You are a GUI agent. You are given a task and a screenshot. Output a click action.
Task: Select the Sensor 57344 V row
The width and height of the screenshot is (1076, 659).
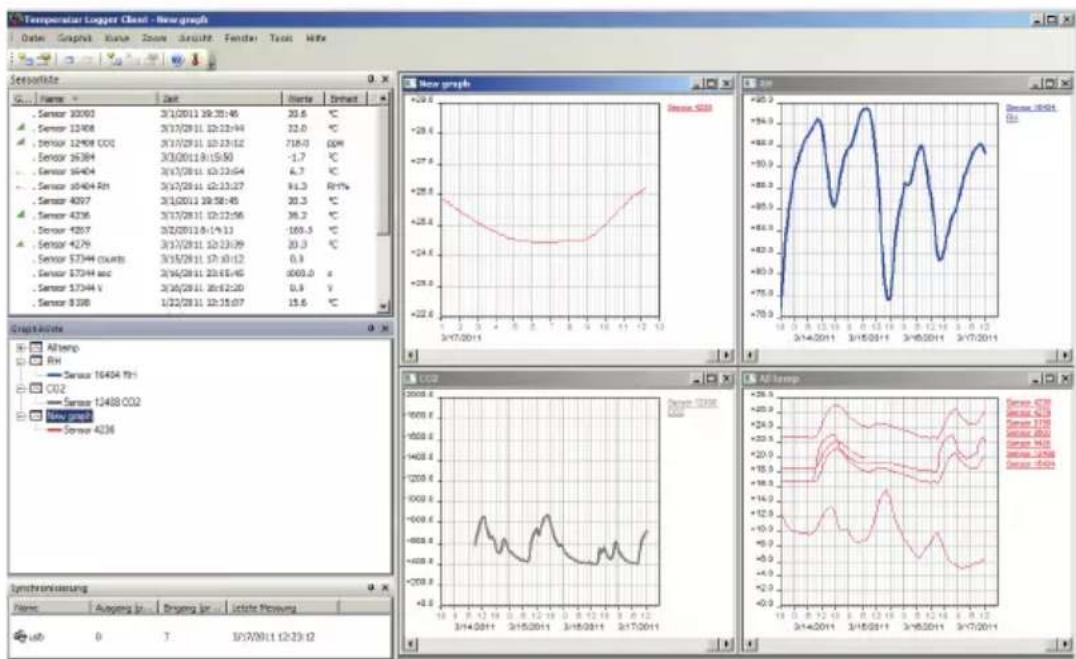click(x=194, y=288)
